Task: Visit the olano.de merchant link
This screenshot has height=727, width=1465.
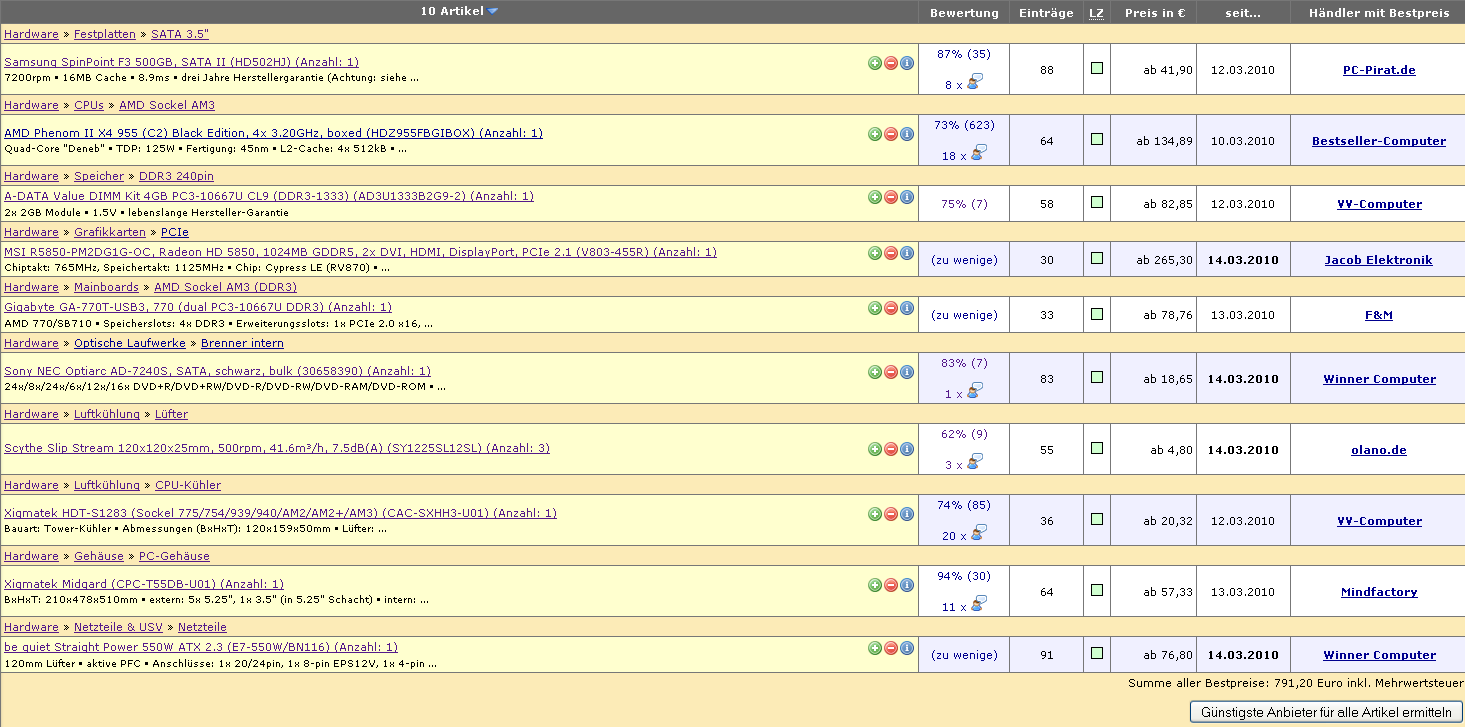Action: point(1379,450)
